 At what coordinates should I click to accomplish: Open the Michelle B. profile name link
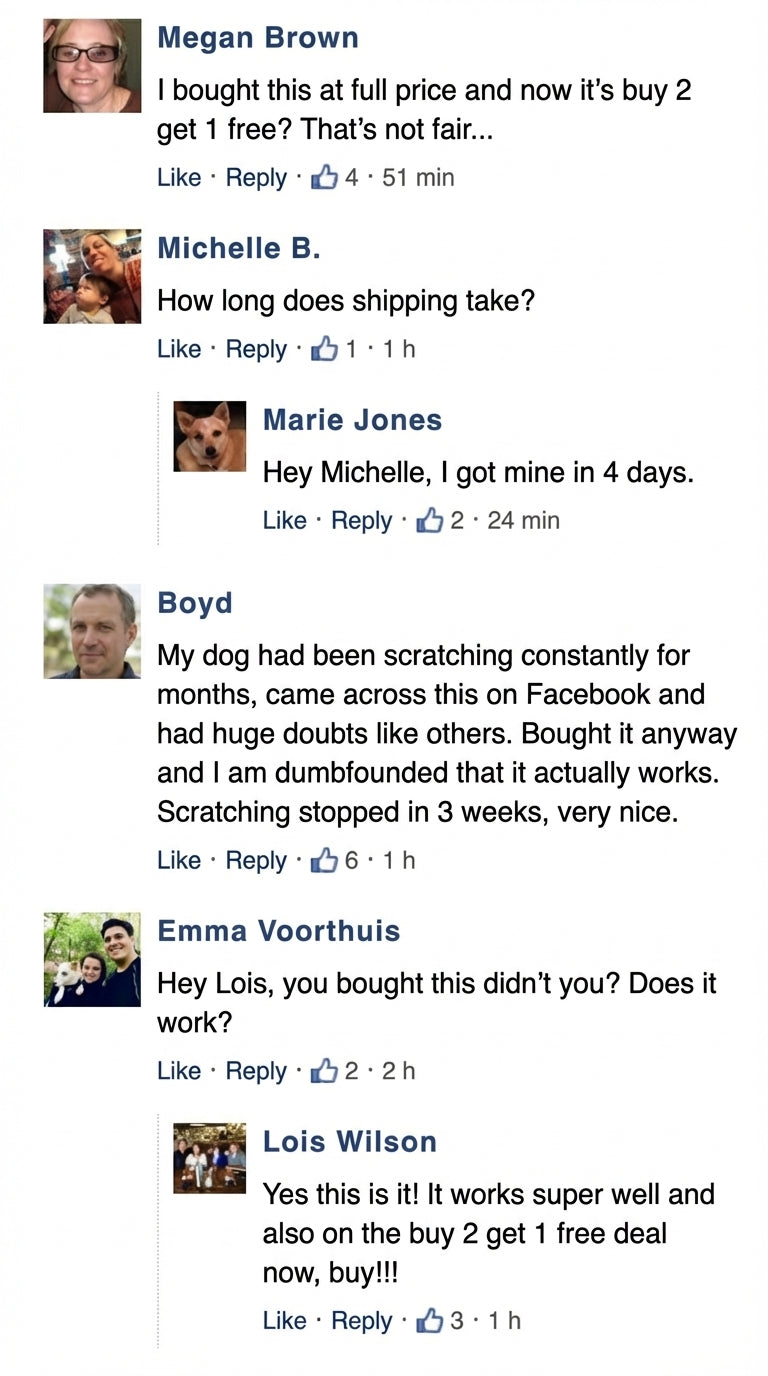(239, 248)
